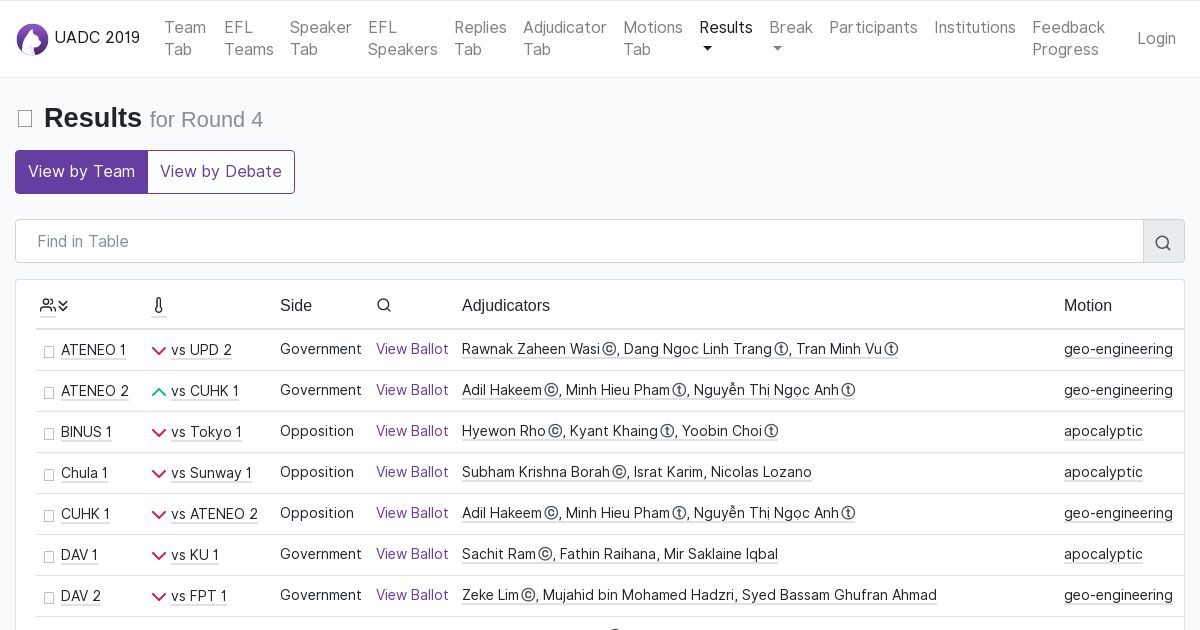Viewport: 1200px width, 630px height.
Task: Click the trainee icon after Yoobin Choi
Action: pos(771,432)
